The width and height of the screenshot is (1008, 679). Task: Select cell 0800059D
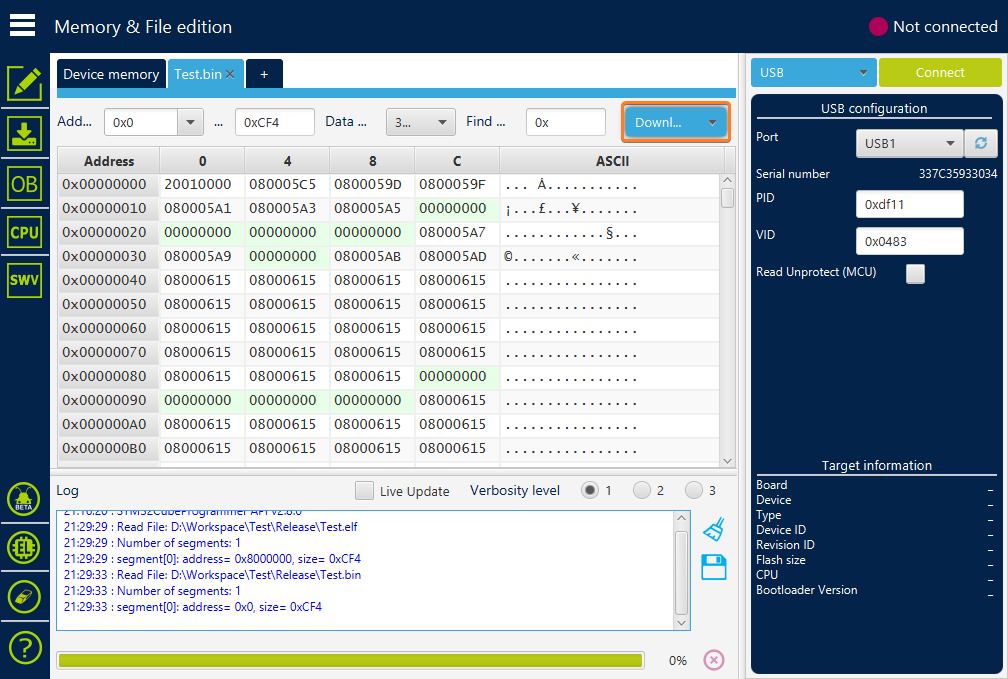tap(372, 185)
